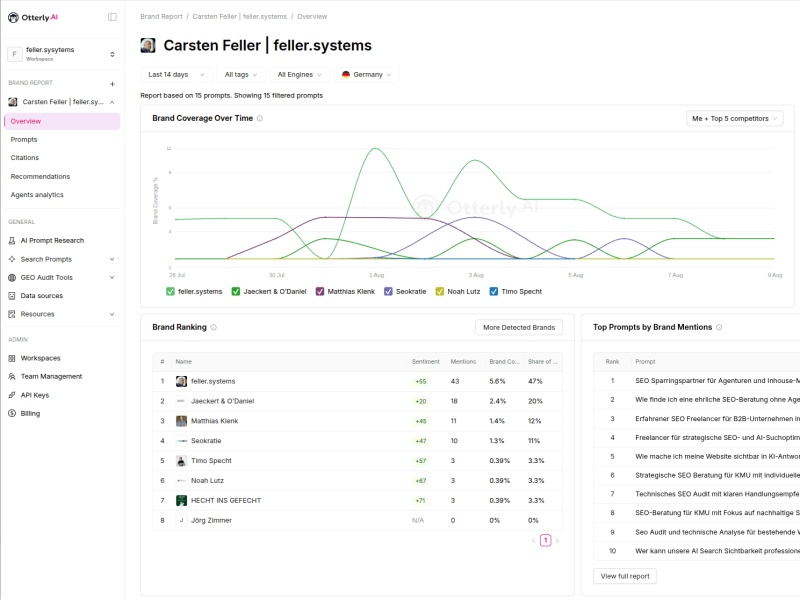Collapse the Carsten Feller brand report tree
The width and height of the screenshot is (800, 600).
tap(112, 102)
